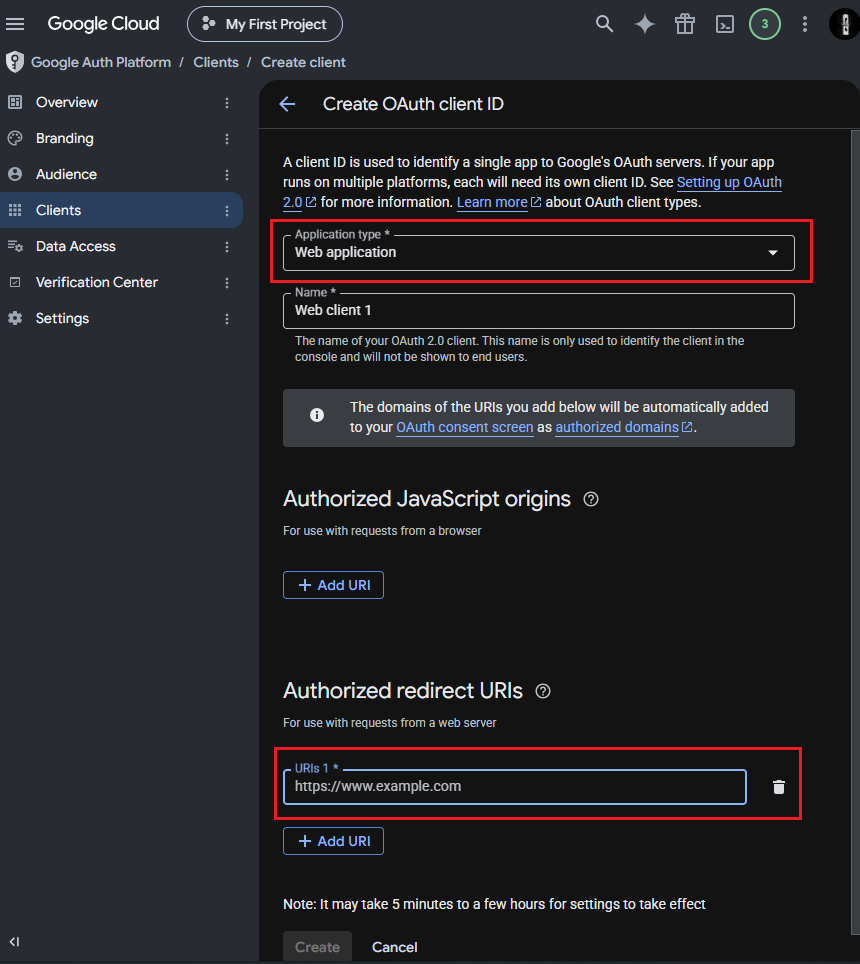Focus the URIs 1 input field

[515, 786]
